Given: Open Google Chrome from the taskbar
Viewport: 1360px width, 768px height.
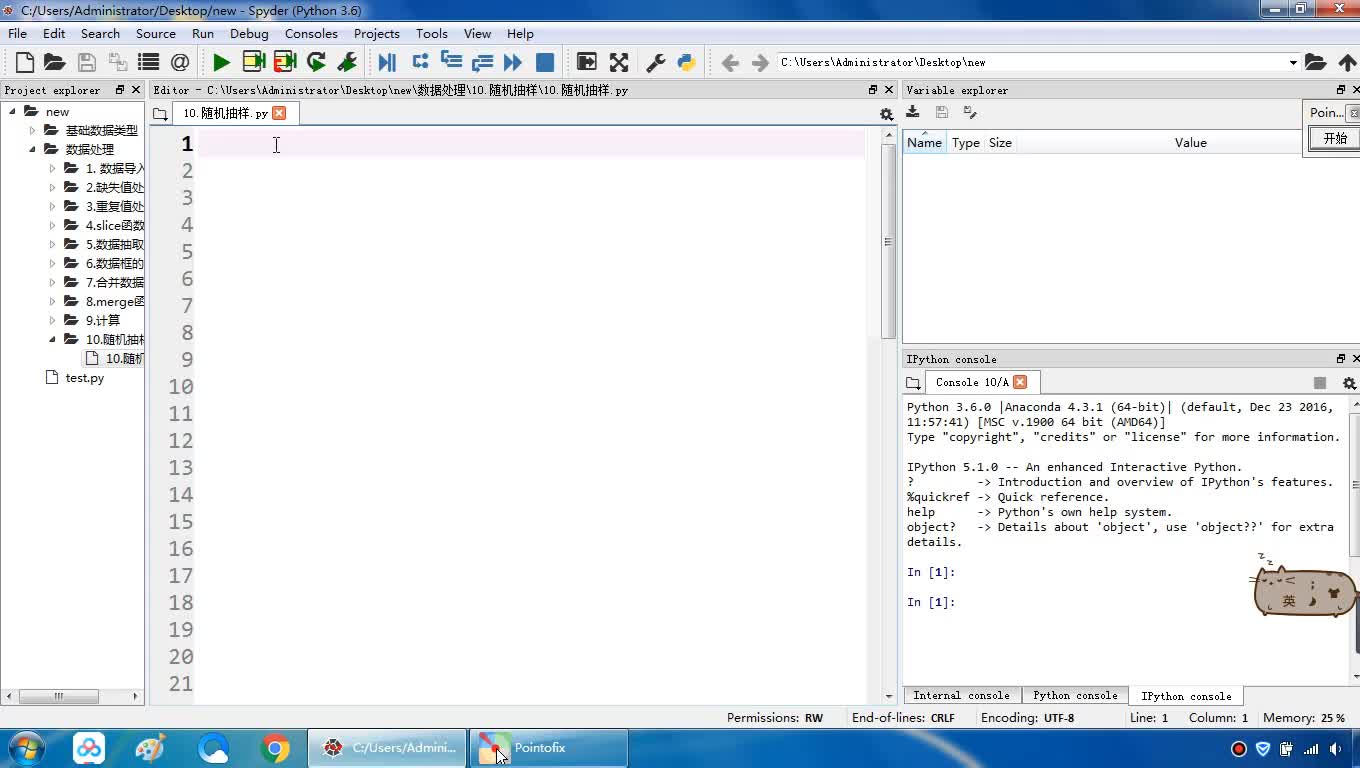Looking at the screenshot, I should coord(275,748).
